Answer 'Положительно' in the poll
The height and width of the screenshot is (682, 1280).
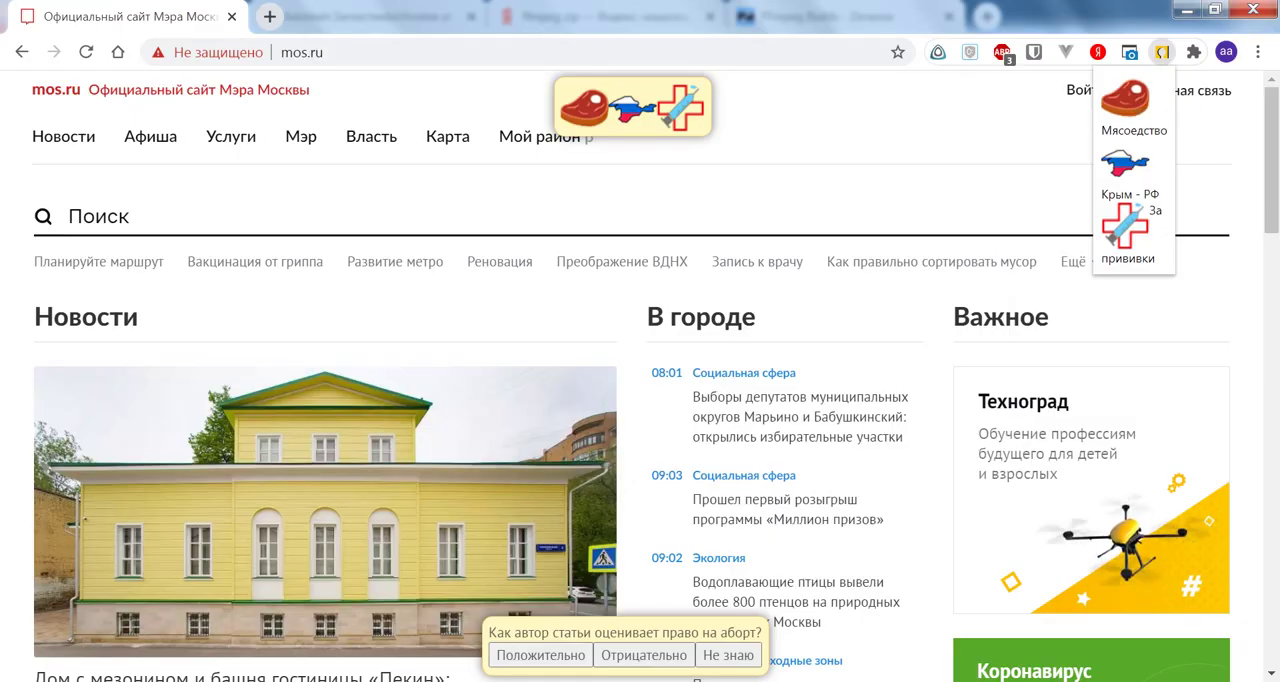click(541, 655)
